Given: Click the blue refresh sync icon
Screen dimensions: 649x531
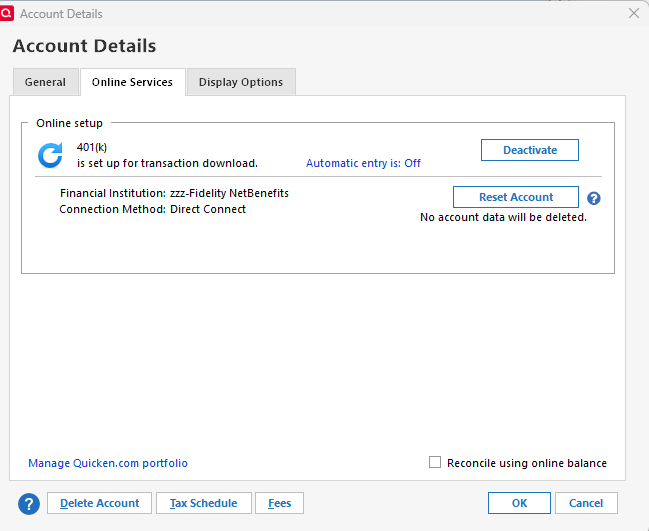Looking at the screenshot, I should pos(50,155).
